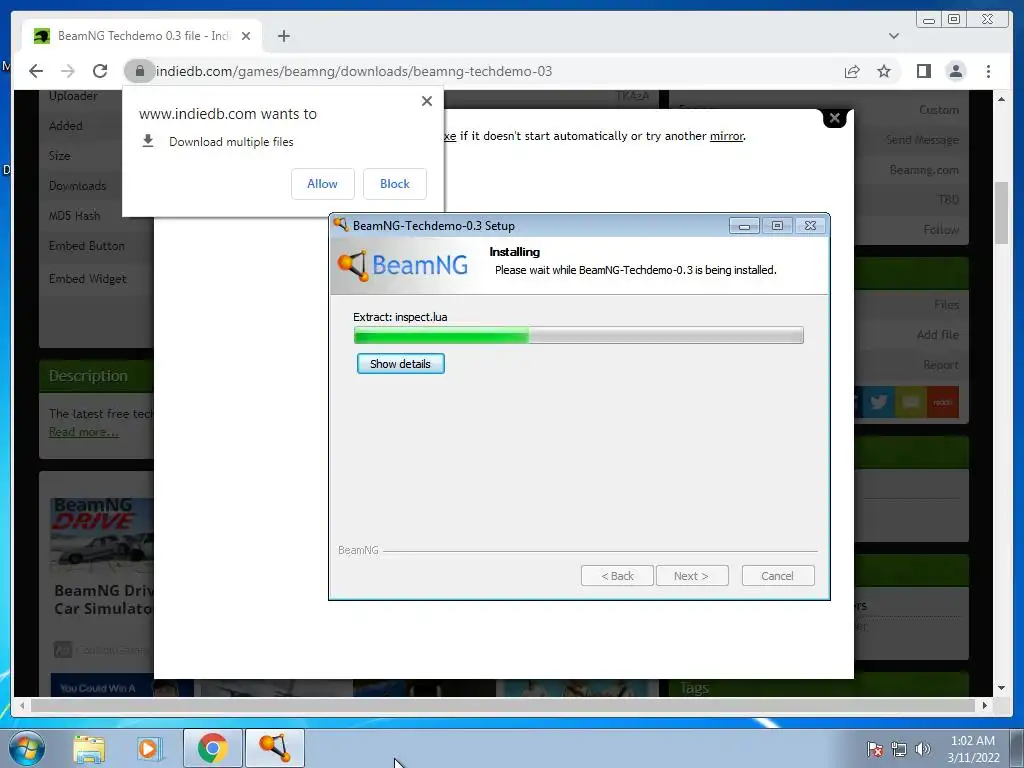The height and width of the screenshot is (768, 1024).
Task: Restore down the Chrome window
Action: click(954, 19)
